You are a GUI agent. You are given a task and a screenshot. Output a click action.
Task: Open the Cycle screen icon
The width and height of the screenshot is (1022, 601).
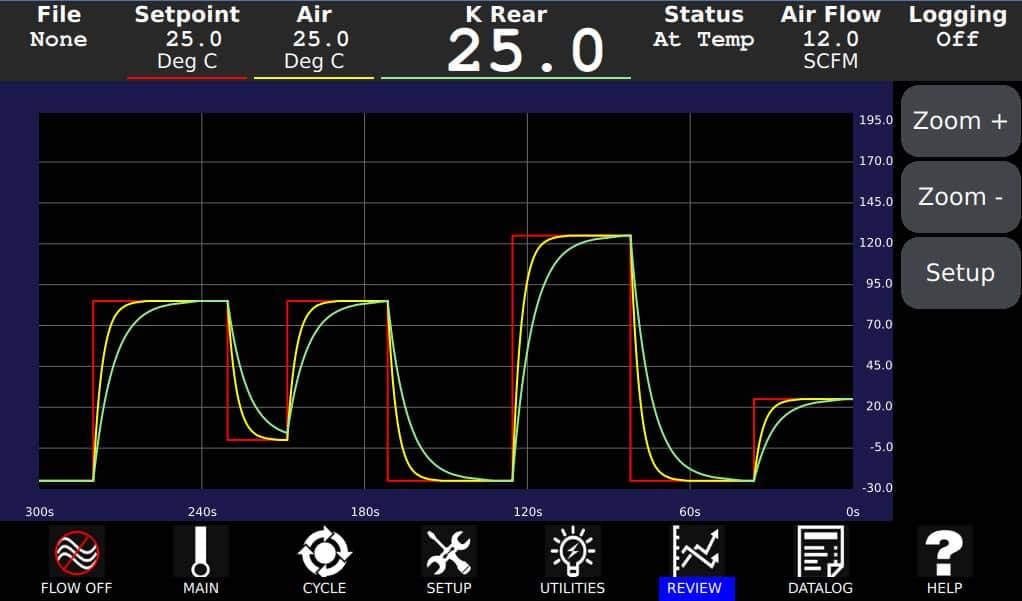325,552
